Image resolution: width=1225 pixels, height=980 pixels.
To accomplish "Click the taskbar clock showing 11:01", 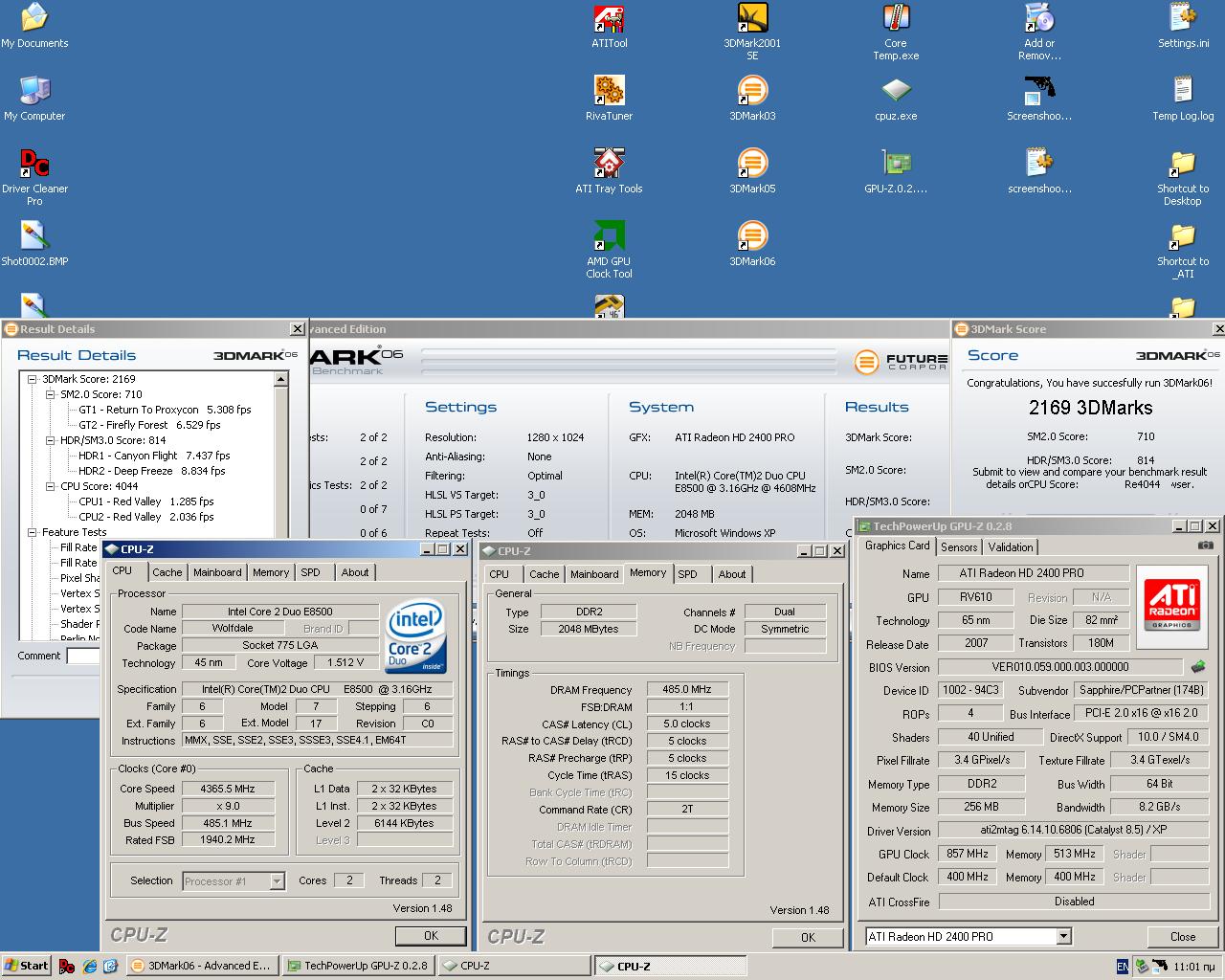I will click(1195, 967).
